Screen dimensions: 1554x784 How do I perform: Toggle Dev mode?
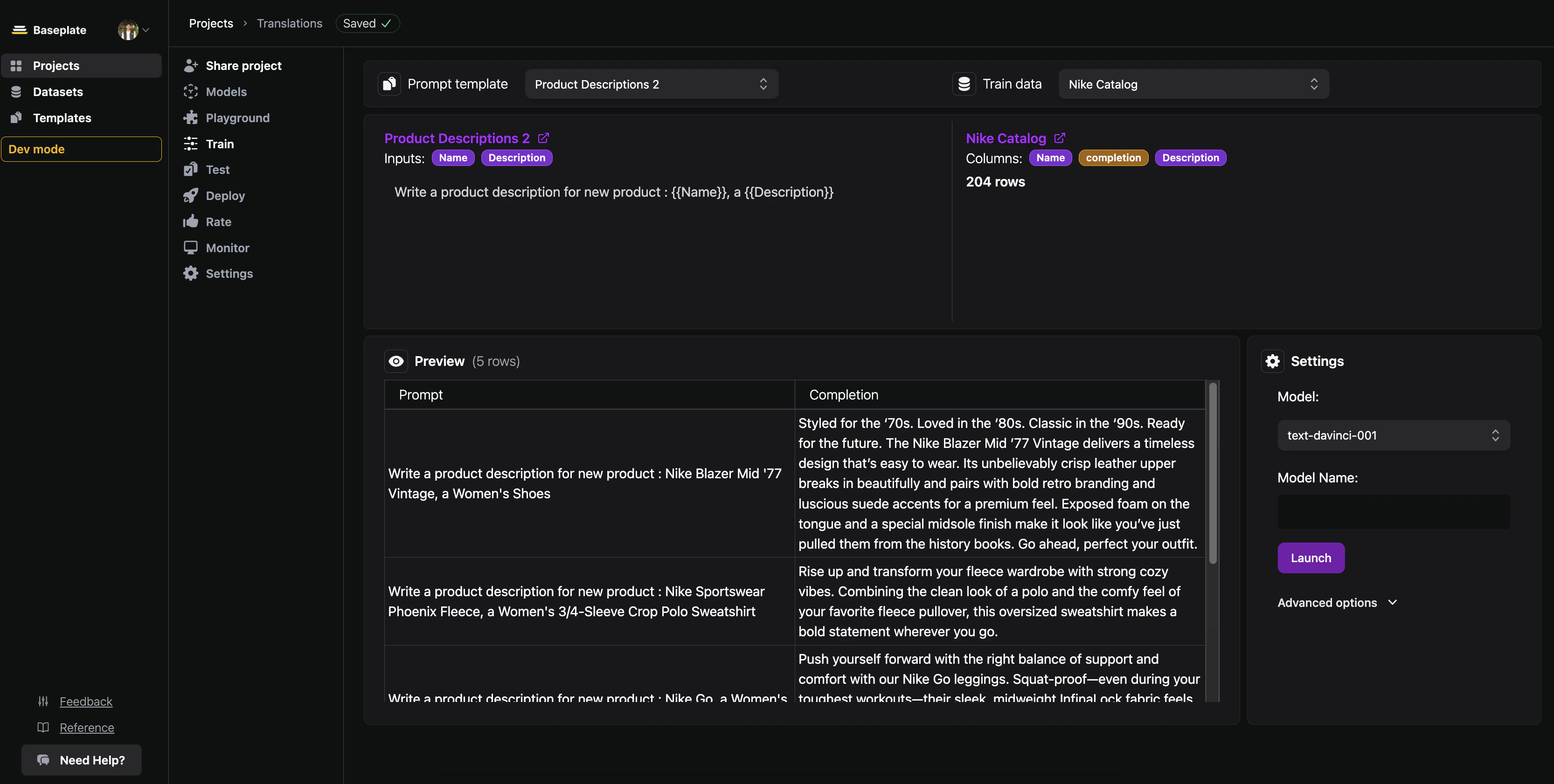tap(82, 149)
